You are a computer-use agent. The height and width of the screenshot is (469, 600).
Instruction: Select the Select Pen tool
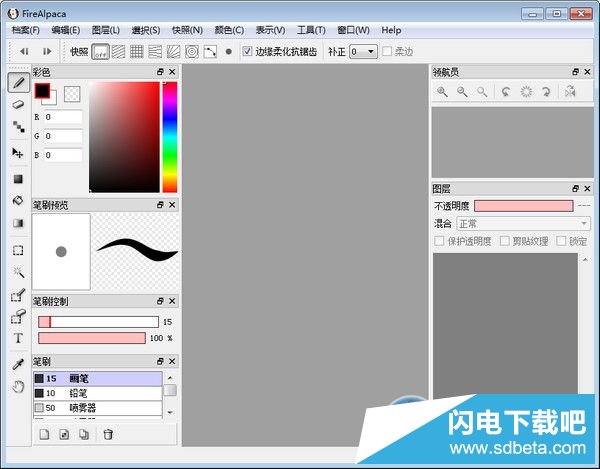tap(18, 295)
